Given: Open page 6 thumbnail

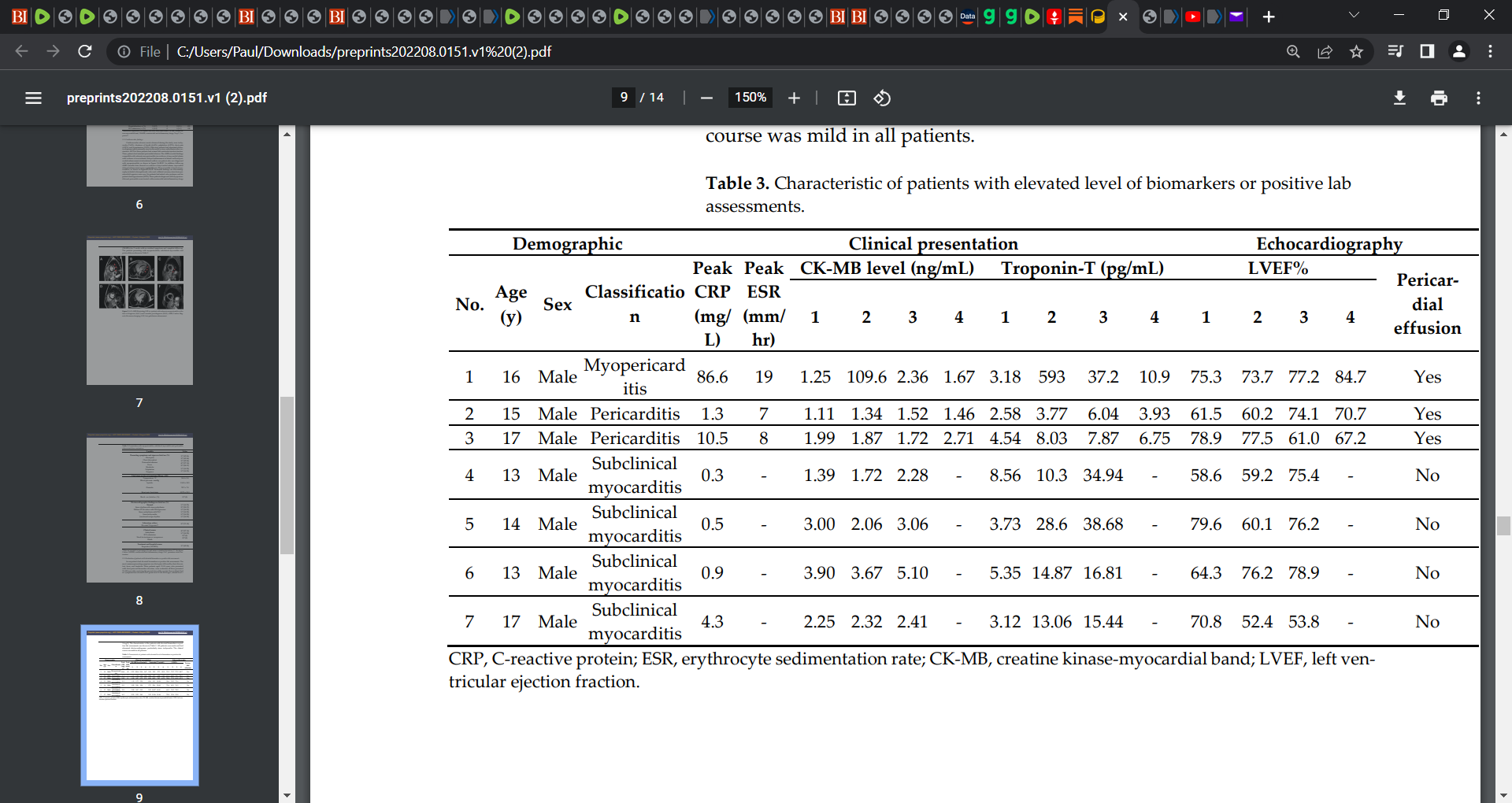Looking at the screenshot, I should 139,156.
